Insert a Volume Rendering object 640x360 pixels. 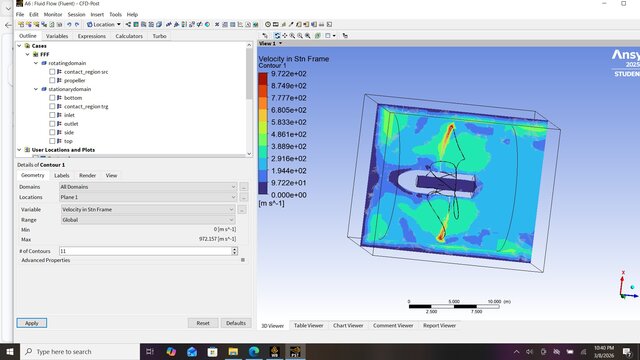click(x=159, y=24)
